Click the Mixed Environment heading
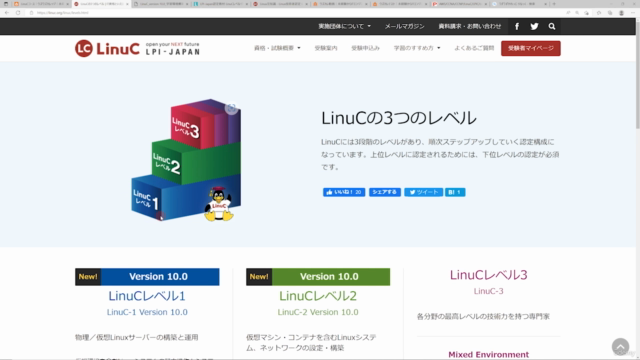The image size is (640, 360). click(489, 354)
